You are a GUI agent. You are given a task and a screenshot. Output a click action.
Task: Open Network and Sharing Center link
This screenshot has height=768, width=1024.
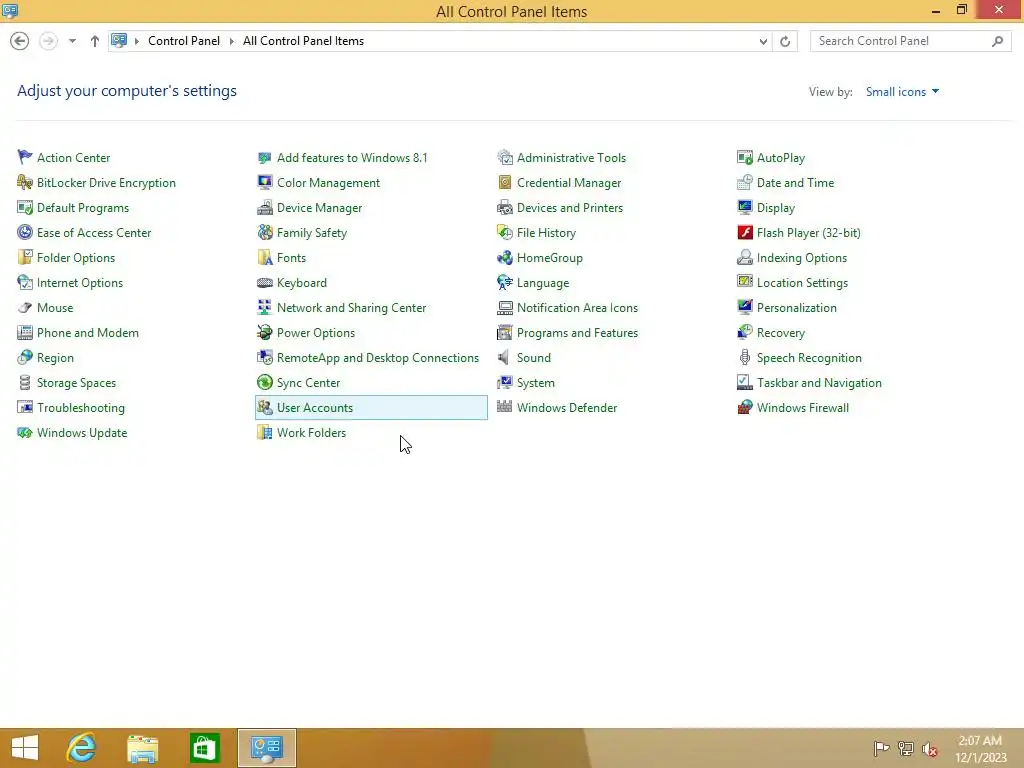[x=351, y=308]
